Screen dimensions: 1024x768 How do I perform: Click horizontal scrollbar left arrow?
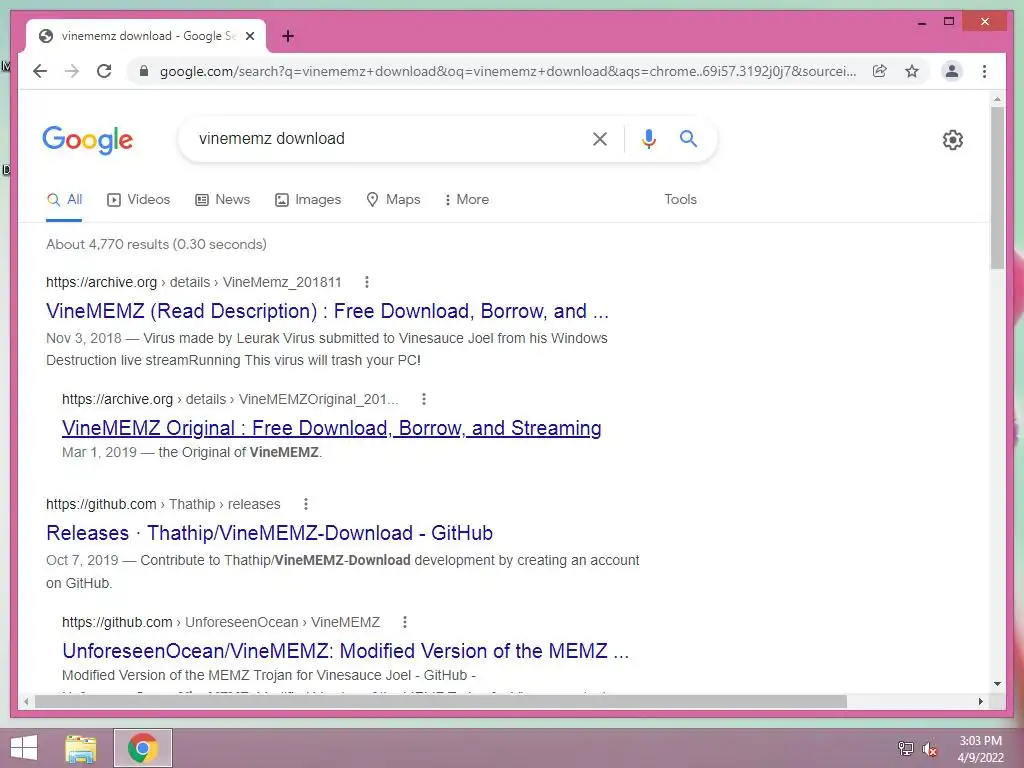pos(25,701)
